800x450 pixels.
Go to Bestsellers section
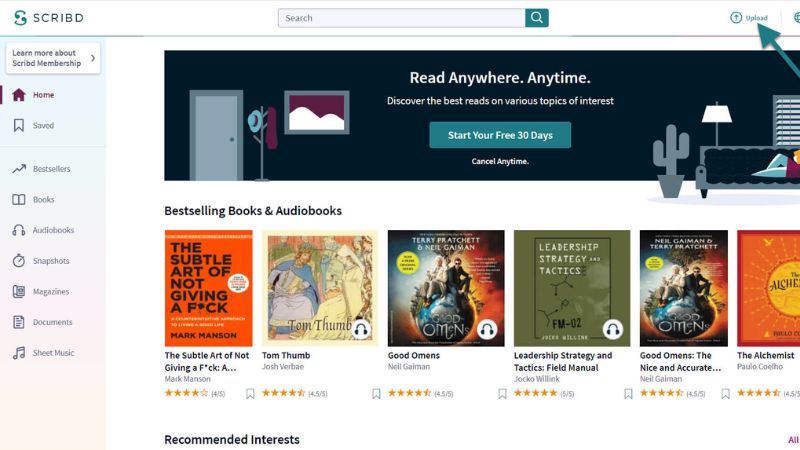(52, 169)
